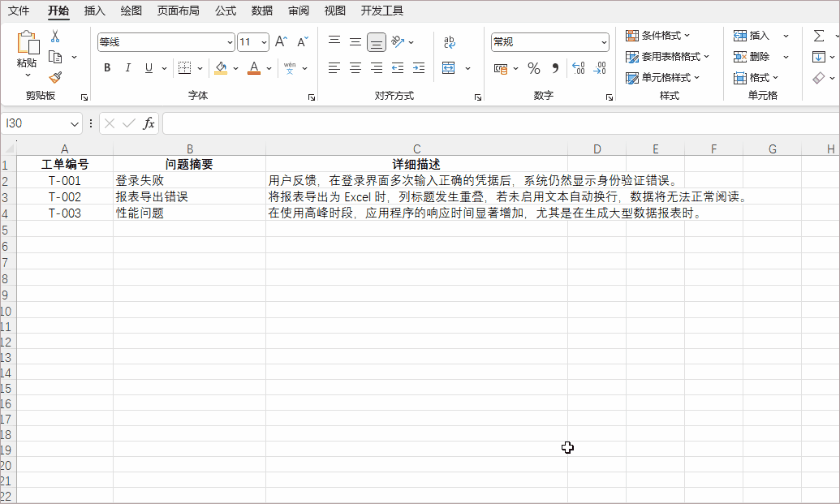Image resolution: width=840 pixels, height=504 pixels.
Task: Toggle Bold formatting
Action: pos(107,68)
